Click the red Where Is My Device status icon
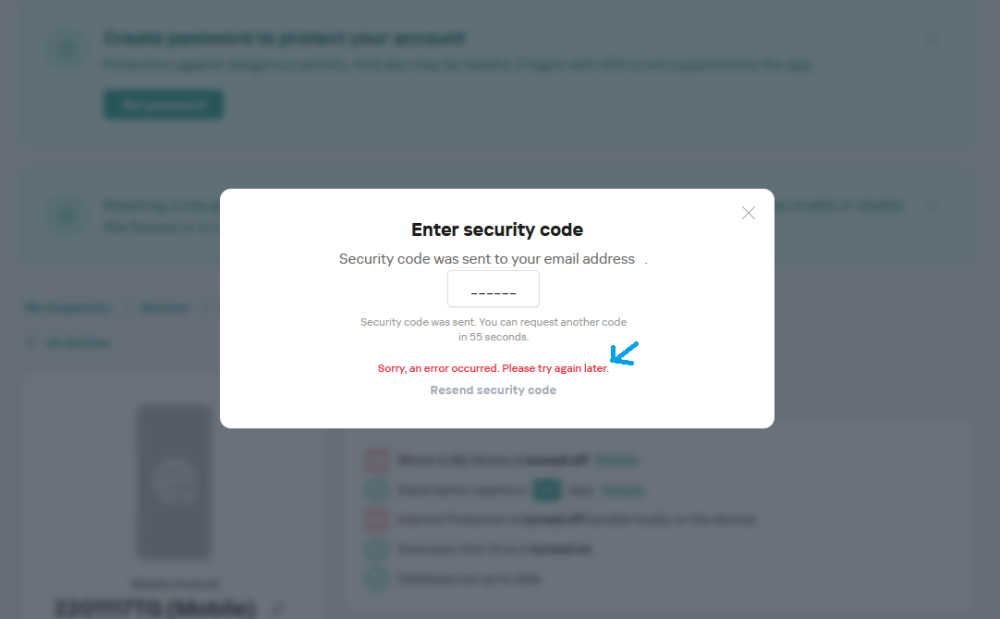This screenshot has width=1000, height=619. 376,461
